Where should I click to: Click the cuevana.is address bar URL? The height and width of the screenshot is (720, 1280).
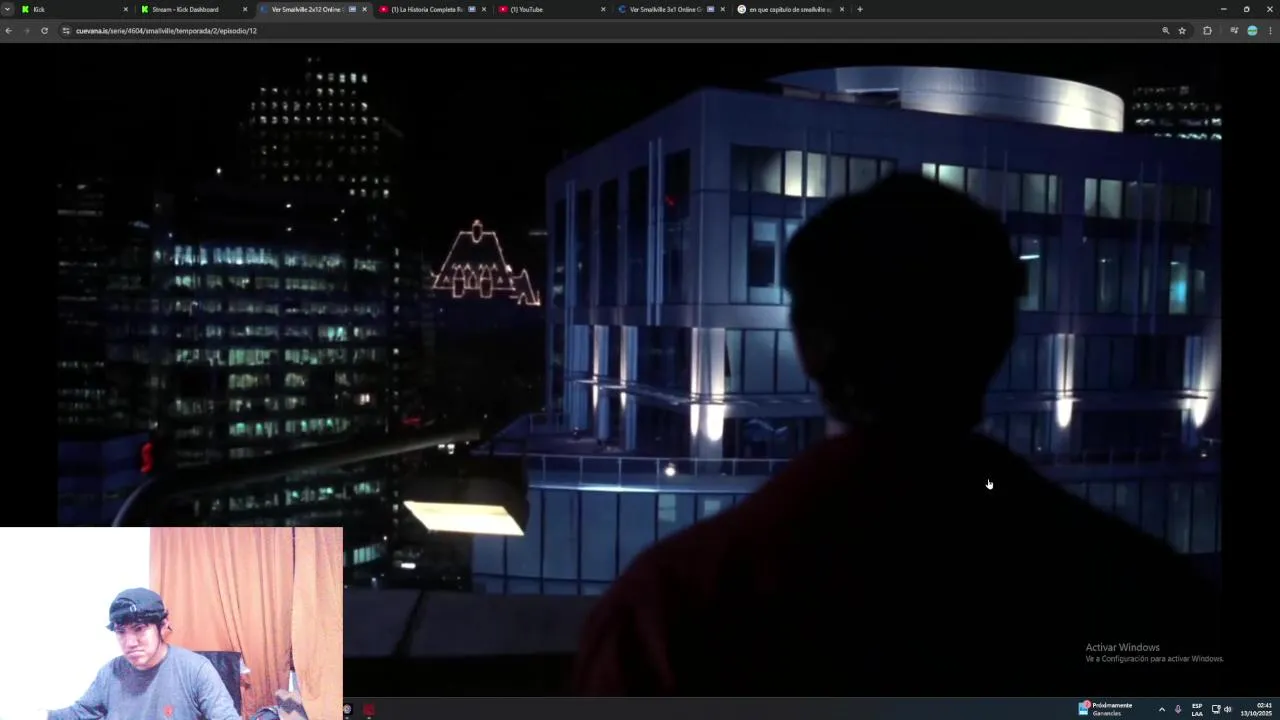[166, 31]
